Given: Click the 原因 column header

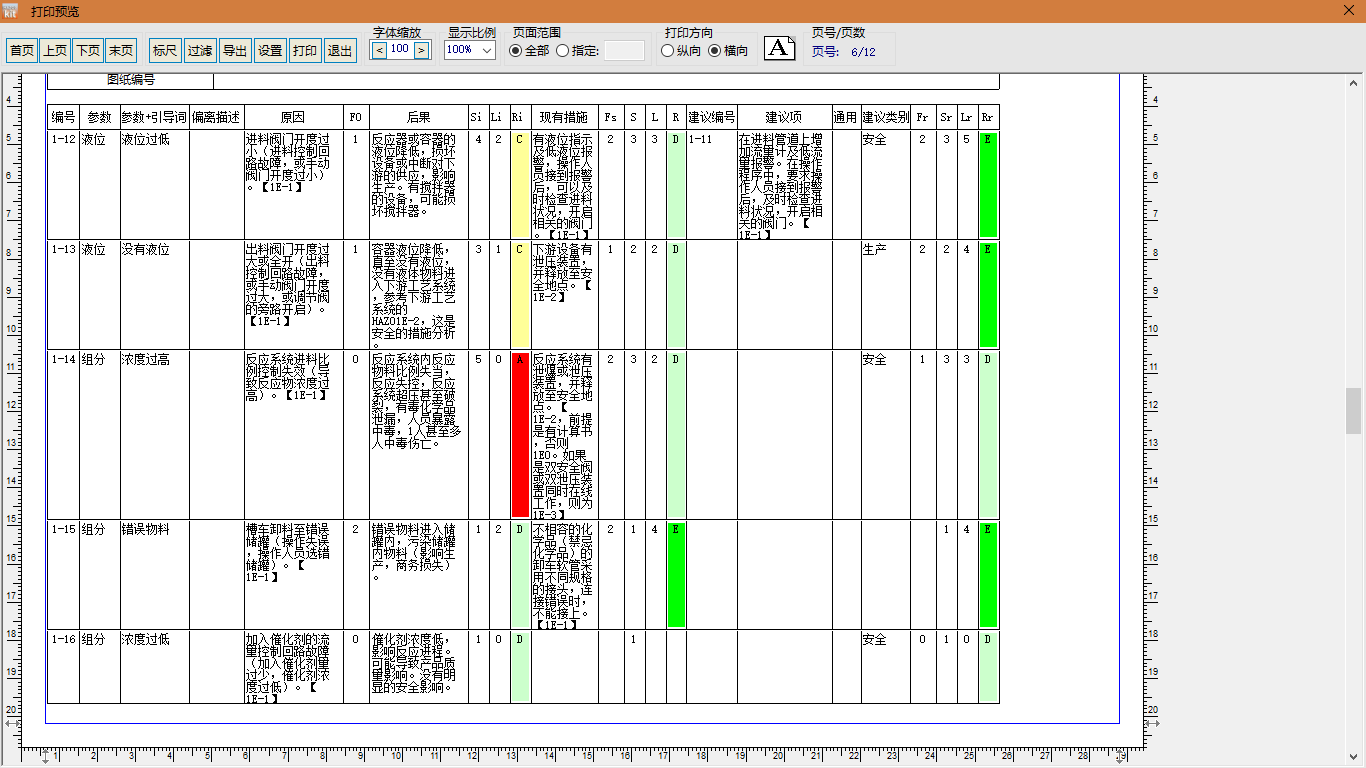Looking at the screenshot, I should (x=293, y=117).
